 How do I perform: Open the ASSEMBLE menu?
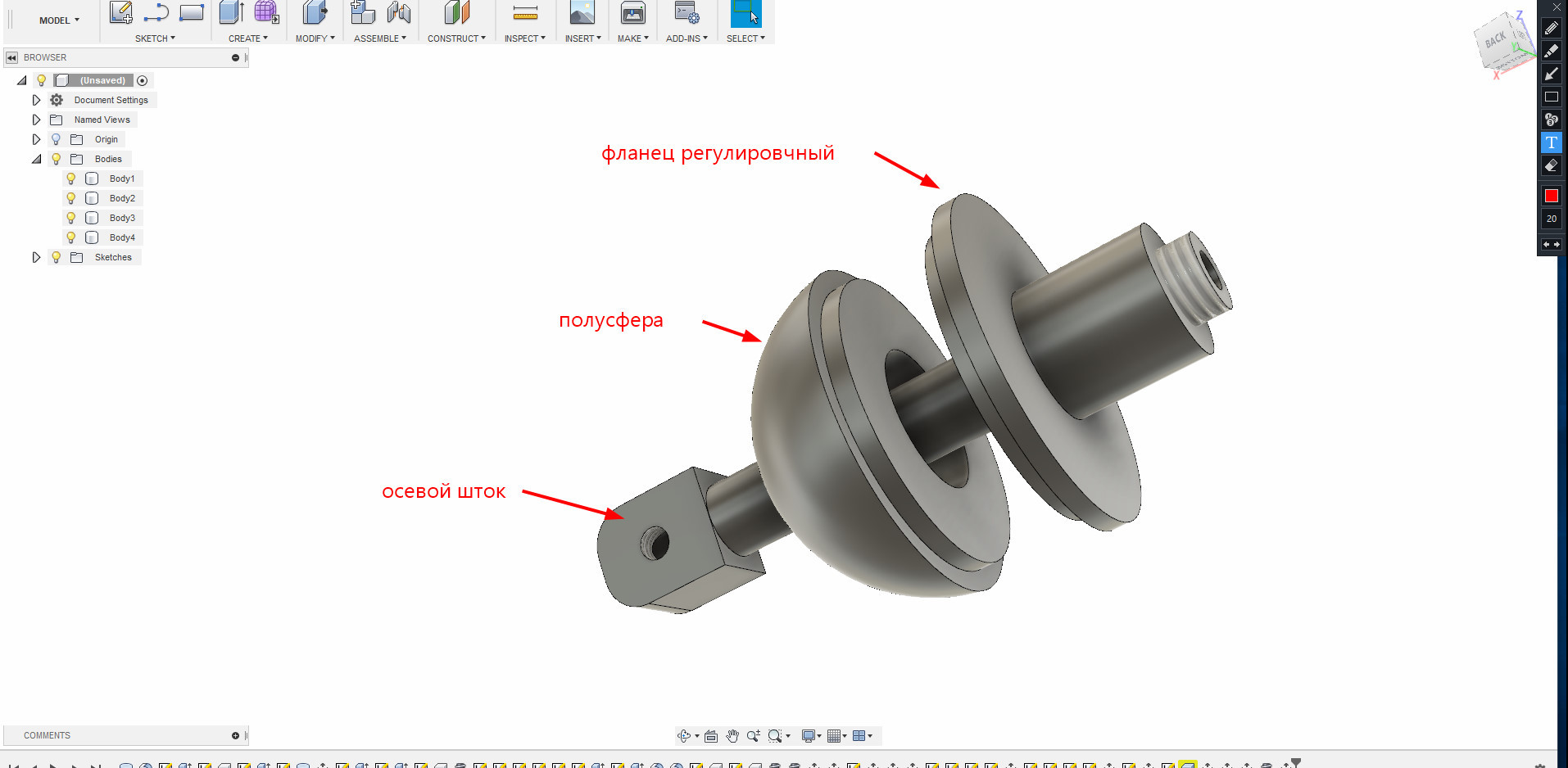click(379, 38)
